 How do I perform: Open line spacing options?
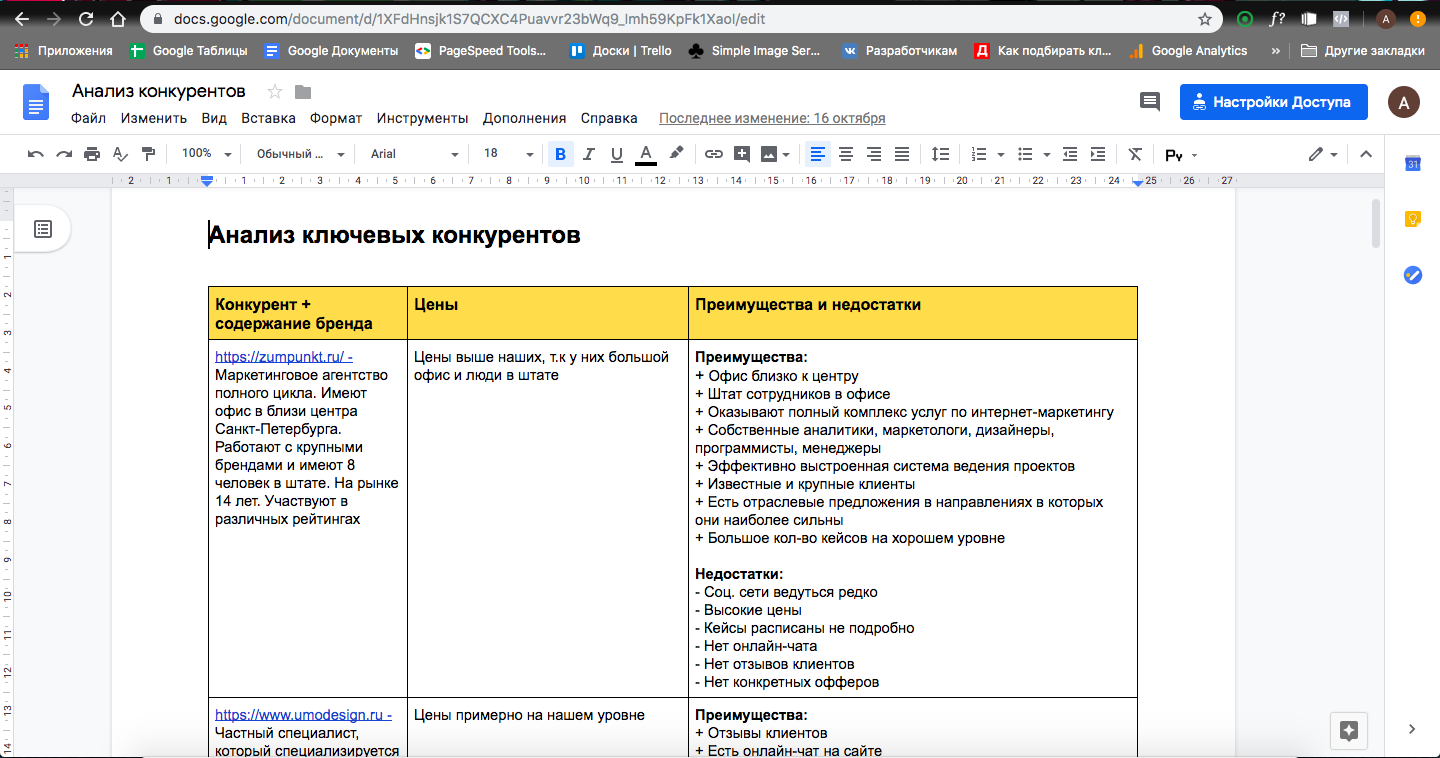[x=940, y=154]
